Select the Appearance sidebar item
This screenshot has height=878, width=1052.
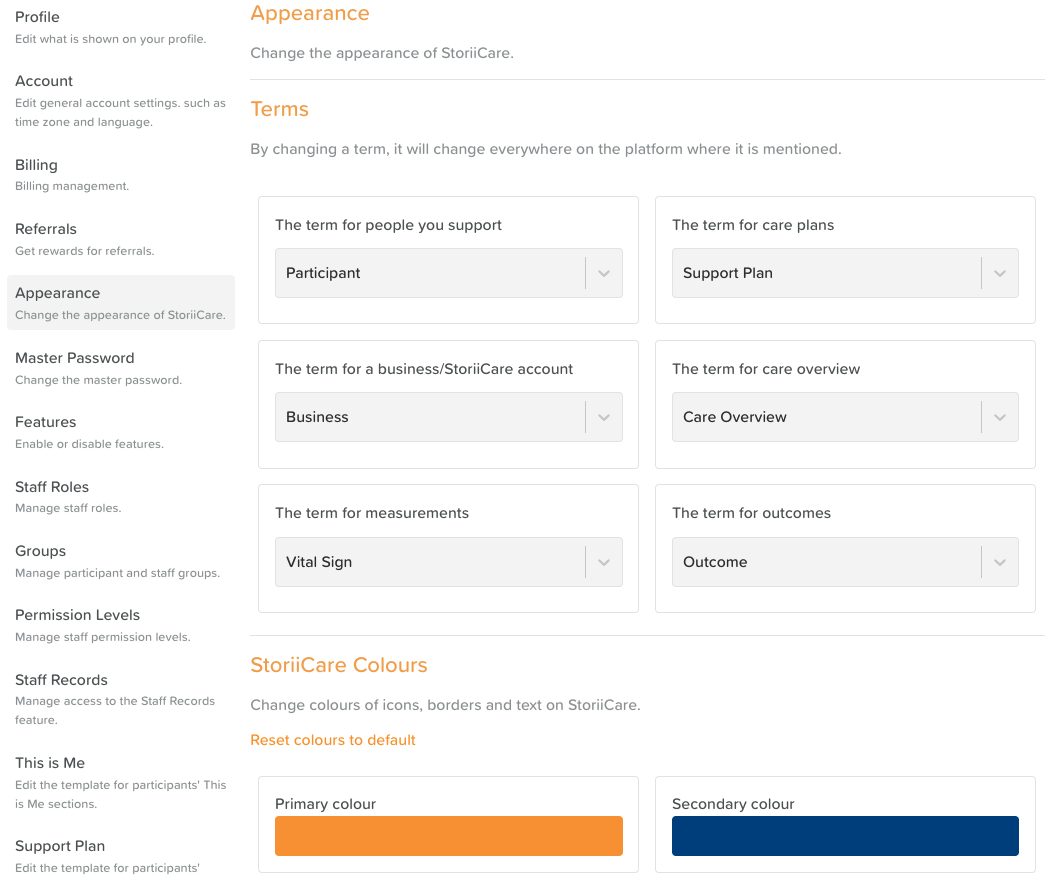pos(121,303)
